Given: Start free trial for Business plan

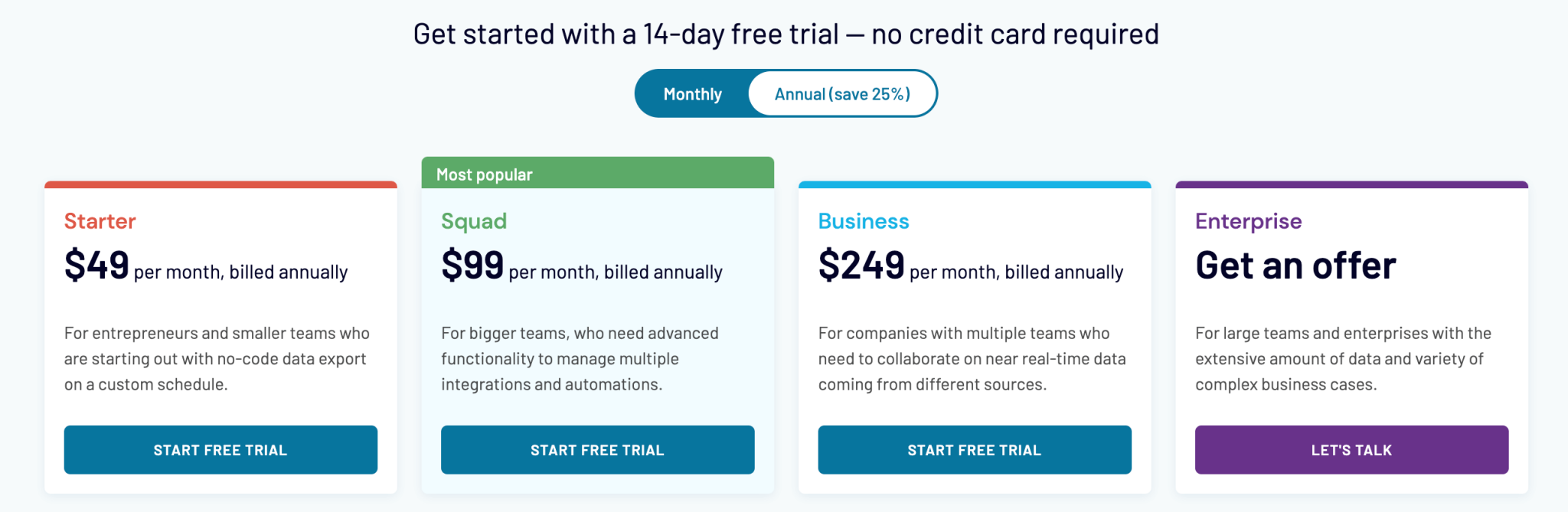Looking at the screenshot, I should click(x=974, y=450).
